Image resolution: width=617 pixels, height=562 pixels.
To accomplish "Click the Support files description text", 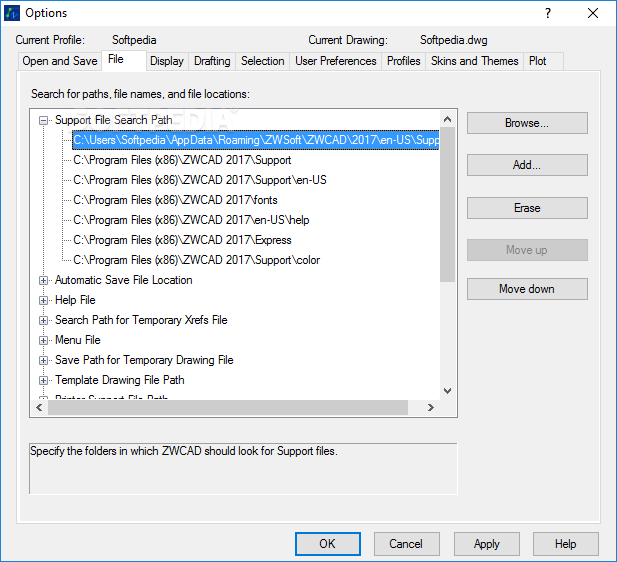I will tap(184, 451).
